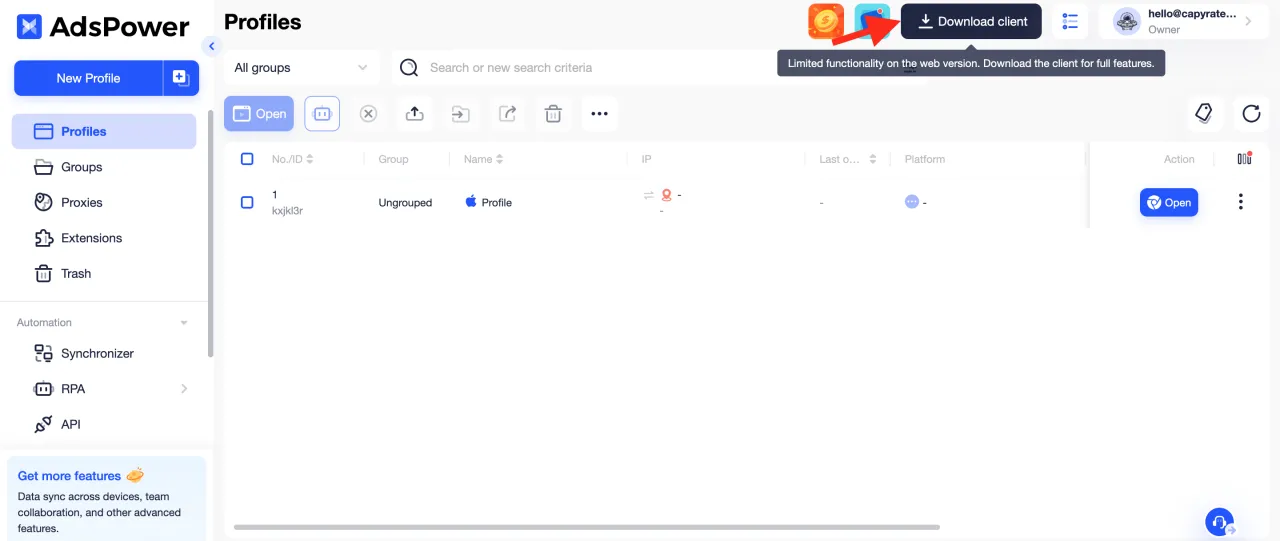Viewport: 1280px width, 541px height.
Task: Click the user avatar icon
Action: 1127,21
